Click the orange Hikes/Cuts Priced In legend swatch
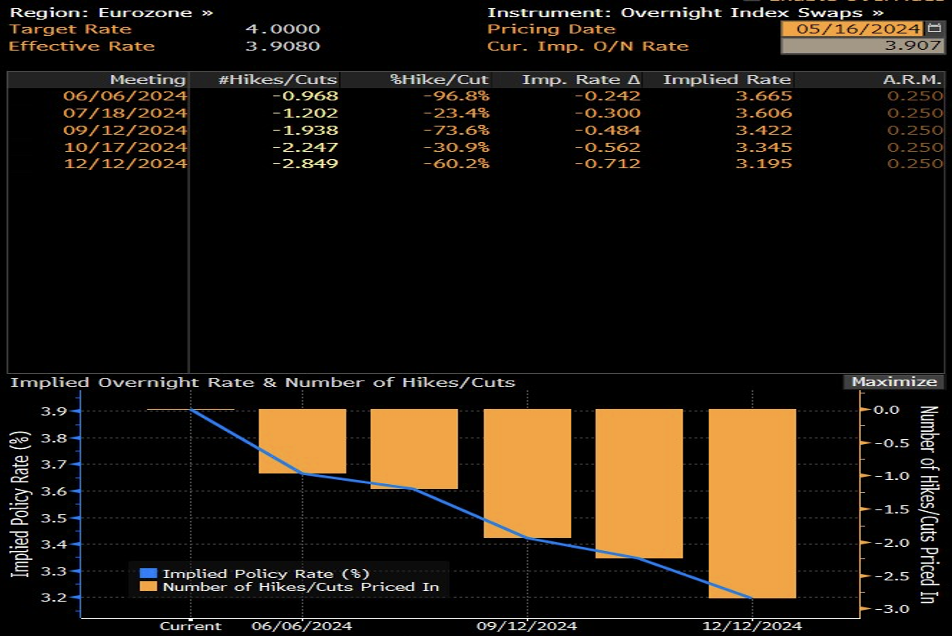This screenshot has width=952, height=636. pos(148,586)
